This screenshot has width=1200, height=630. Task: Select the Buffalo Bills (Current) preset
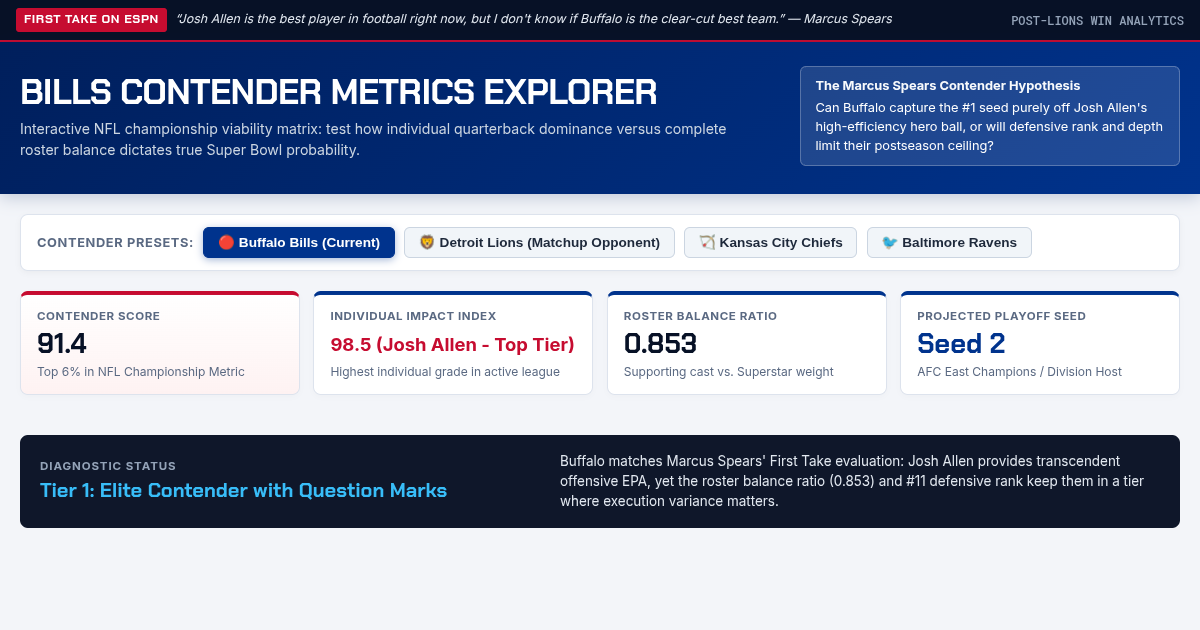click(x=299, y=242)
